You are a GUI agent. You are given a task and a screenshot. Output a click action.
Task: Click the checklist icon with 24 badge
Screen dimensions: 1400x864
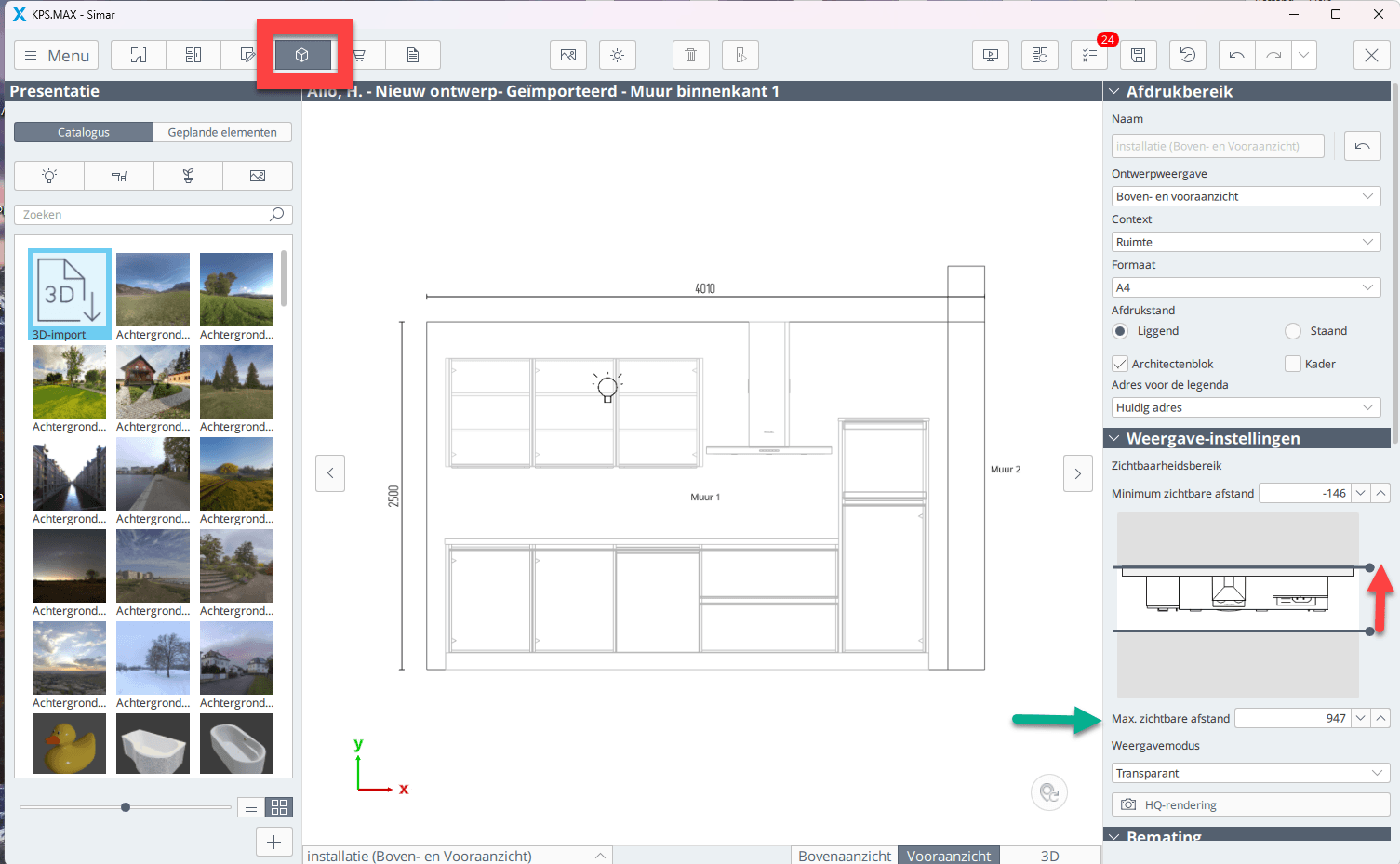[1089, 56]
